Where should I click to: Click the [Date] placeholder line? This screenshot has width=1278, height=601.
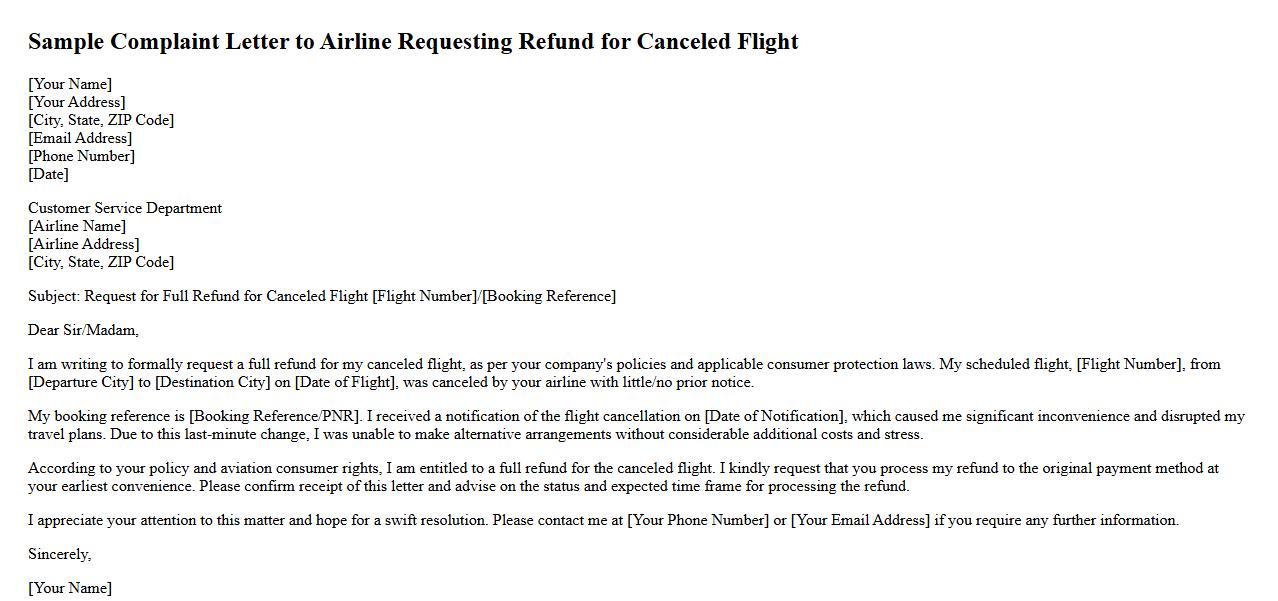48,174
